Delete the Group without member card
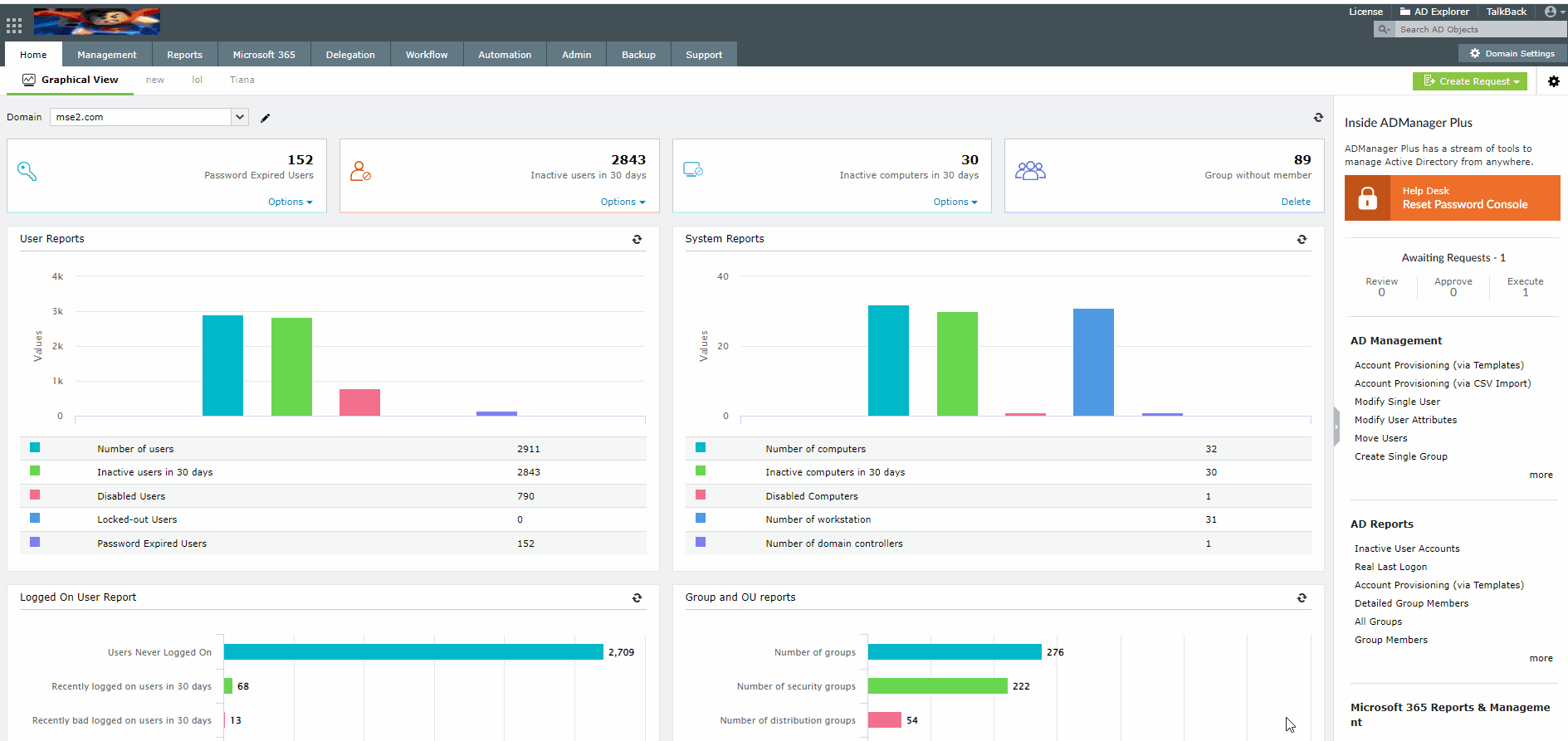1568x741 pixels. pyautogui.click(x=1296, y=202)
